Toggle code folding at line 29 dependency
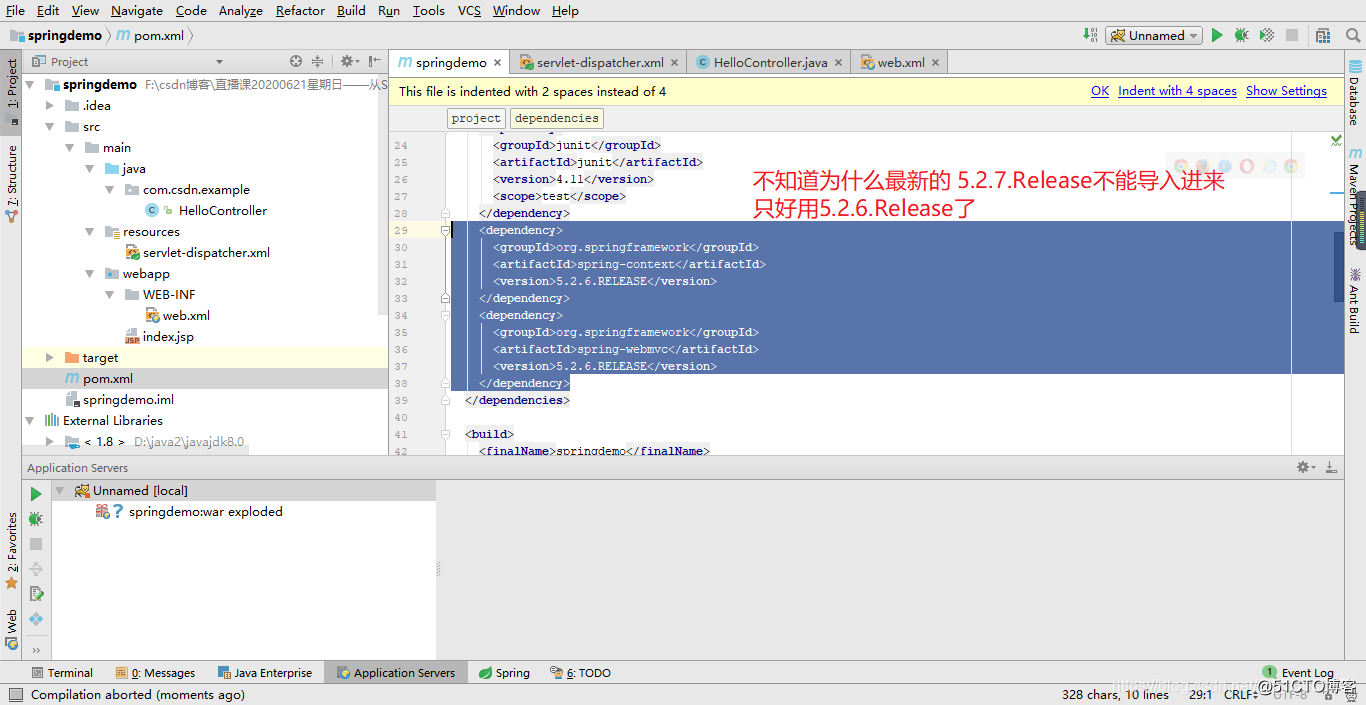 pyautogui.click(x=446, y=230)
